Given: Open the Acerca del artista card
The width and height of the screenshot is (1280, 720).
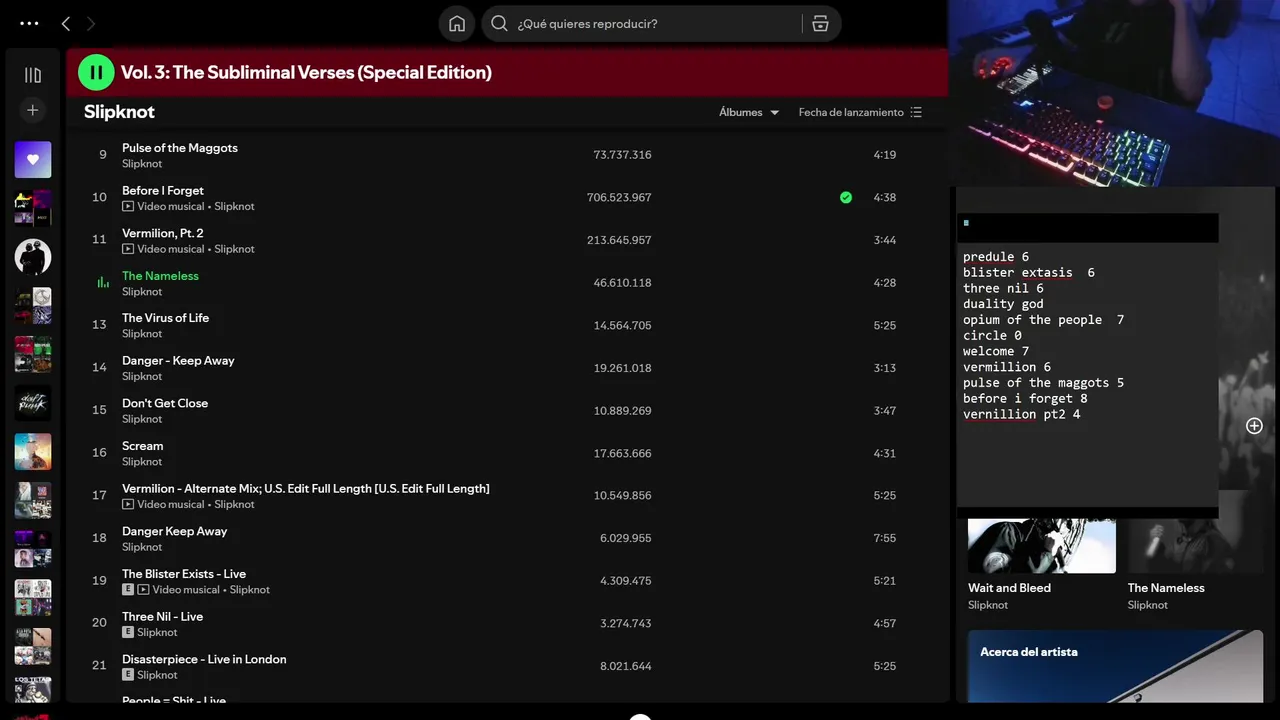Looking at the screenshot, I should (x=1115, y=666).
